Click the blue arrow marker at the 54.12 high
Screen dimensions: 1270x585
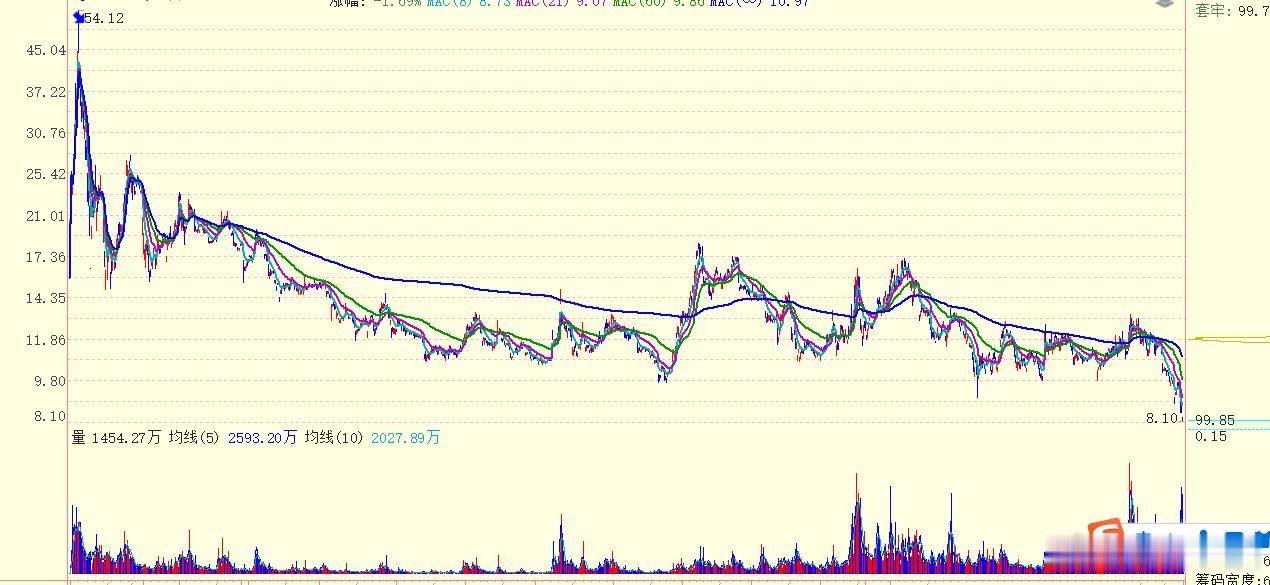79,17
